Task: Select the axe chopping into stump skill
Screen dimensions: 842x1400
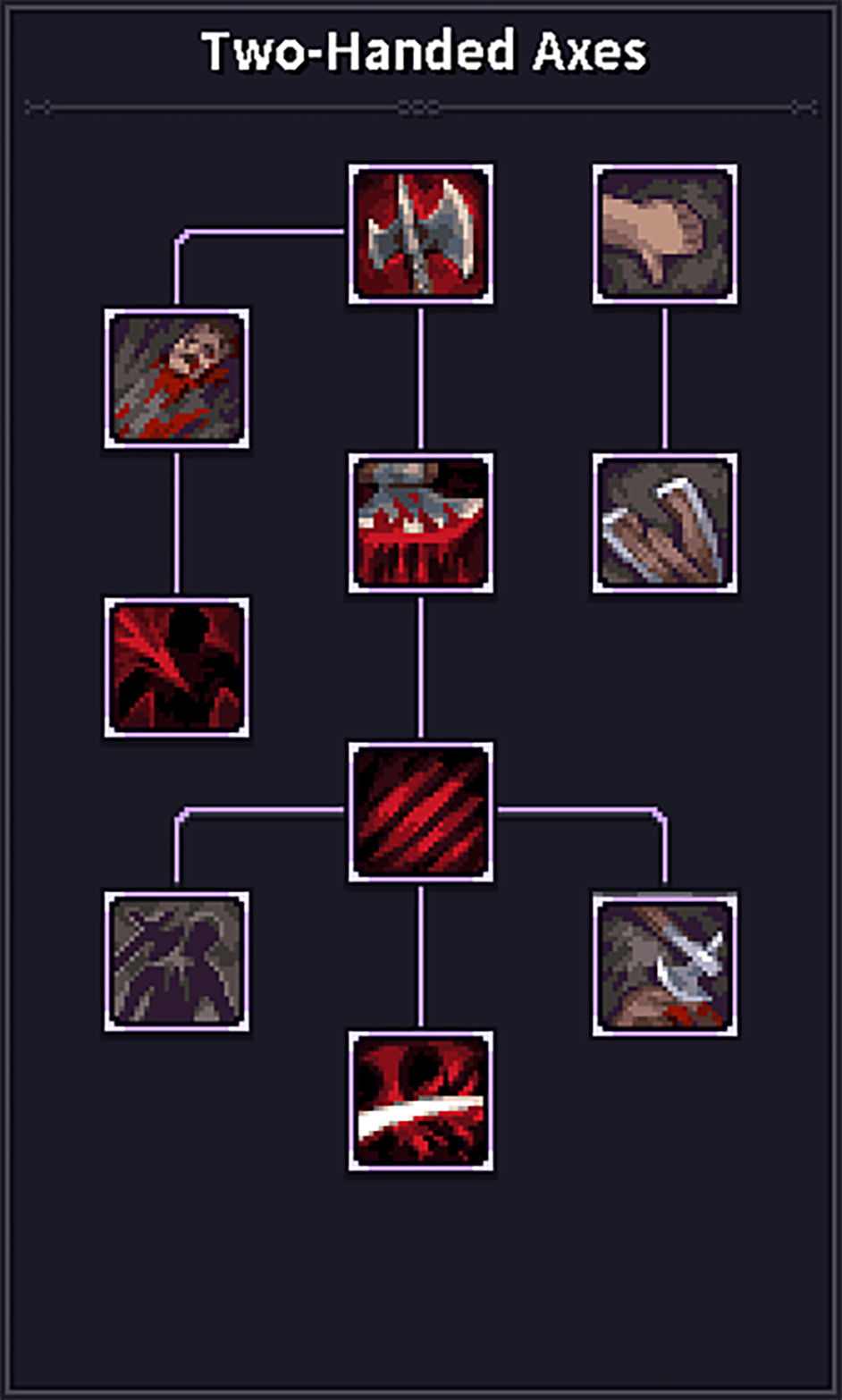Action: coord(665,964)
